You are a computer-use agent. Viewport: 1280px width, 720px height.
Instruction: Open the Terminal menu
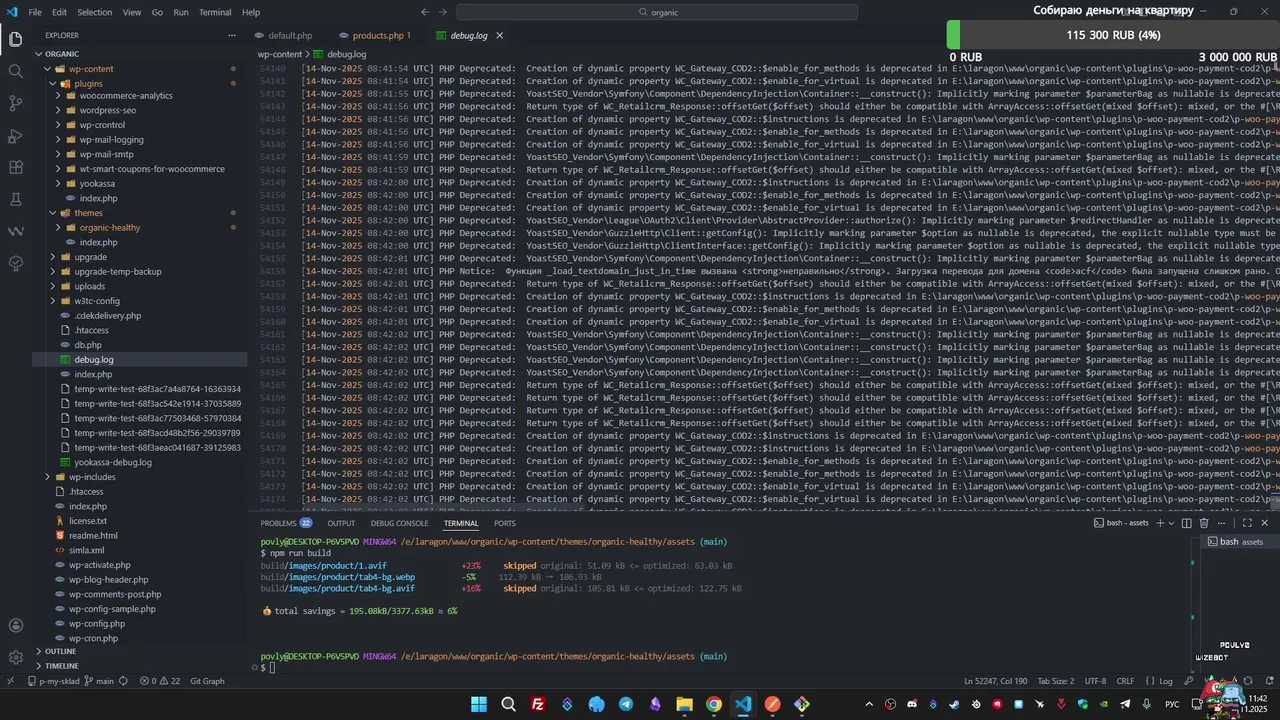pos(215,12)
